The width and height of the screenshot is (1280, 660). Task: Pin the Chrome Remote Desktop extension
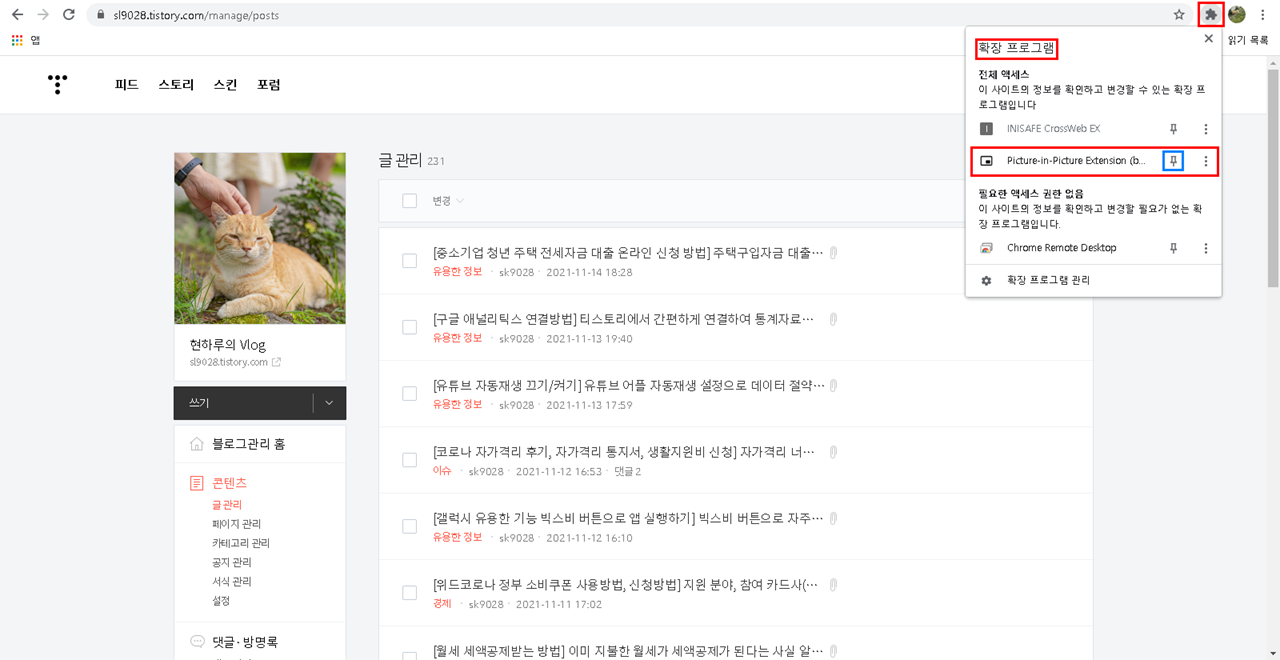click(1174, 248)
